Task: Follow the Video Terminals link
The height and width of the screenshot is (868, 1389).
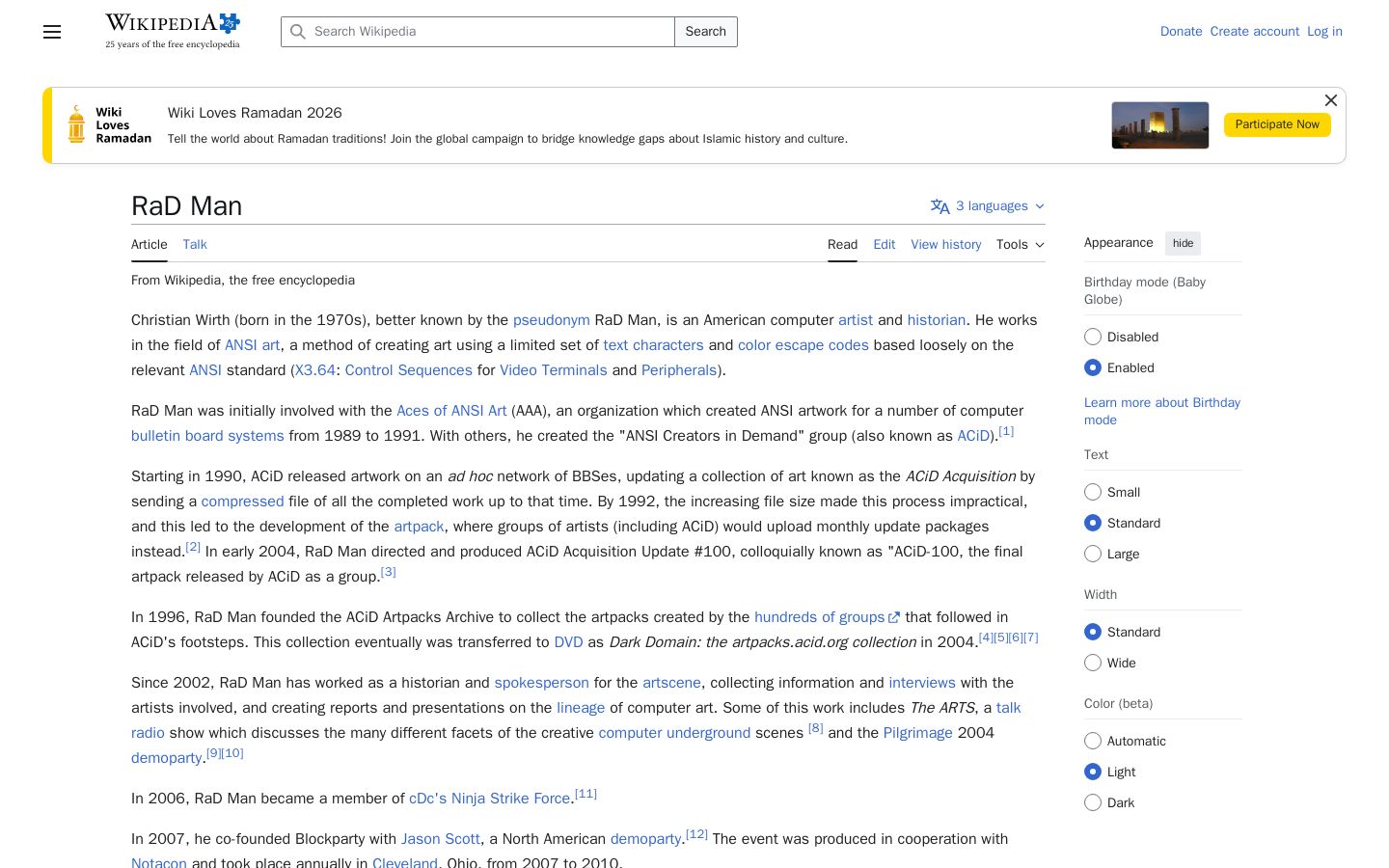Action: click(554, 370)
